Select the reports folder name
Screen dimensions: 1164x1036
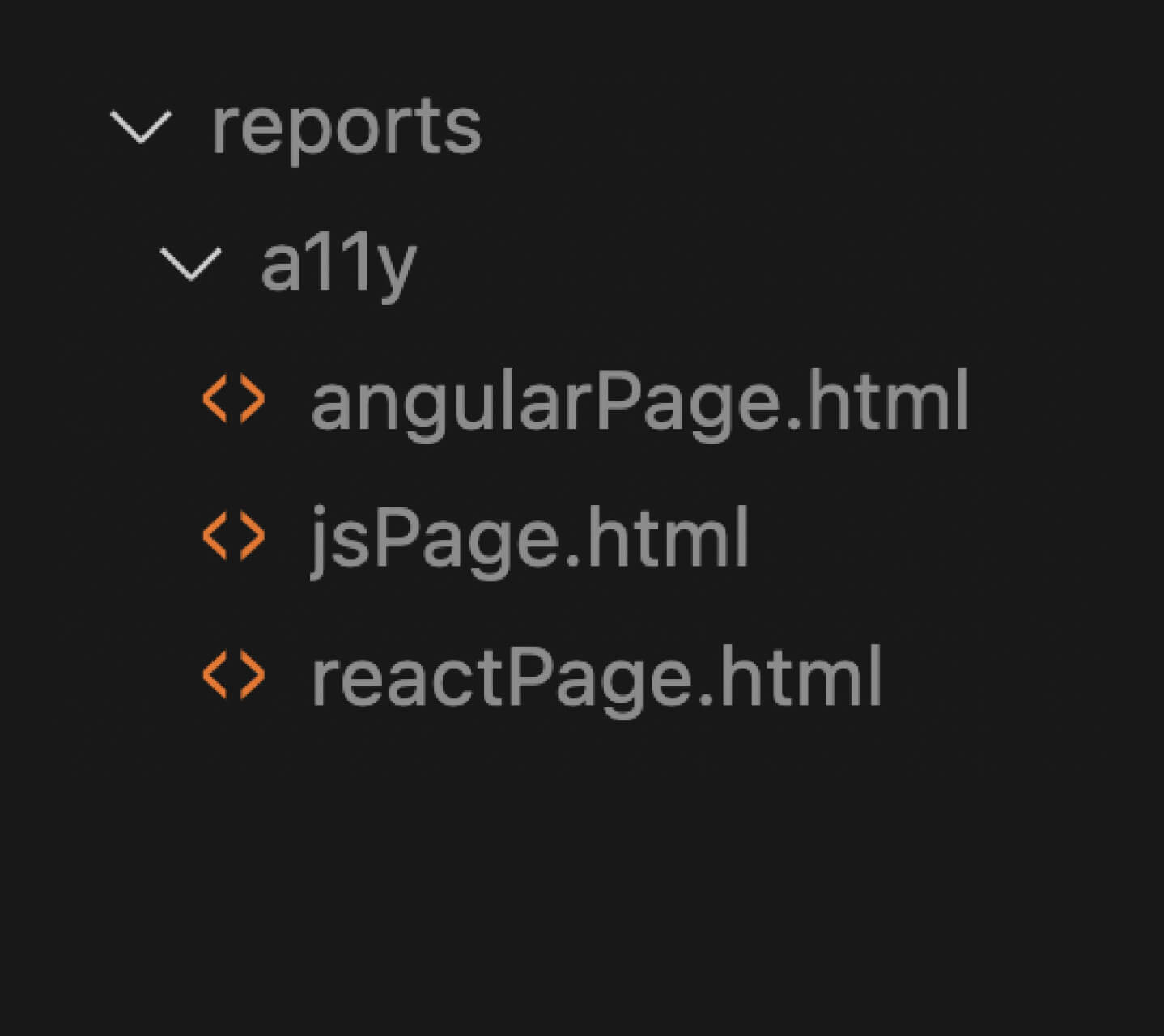coord(346,127)
